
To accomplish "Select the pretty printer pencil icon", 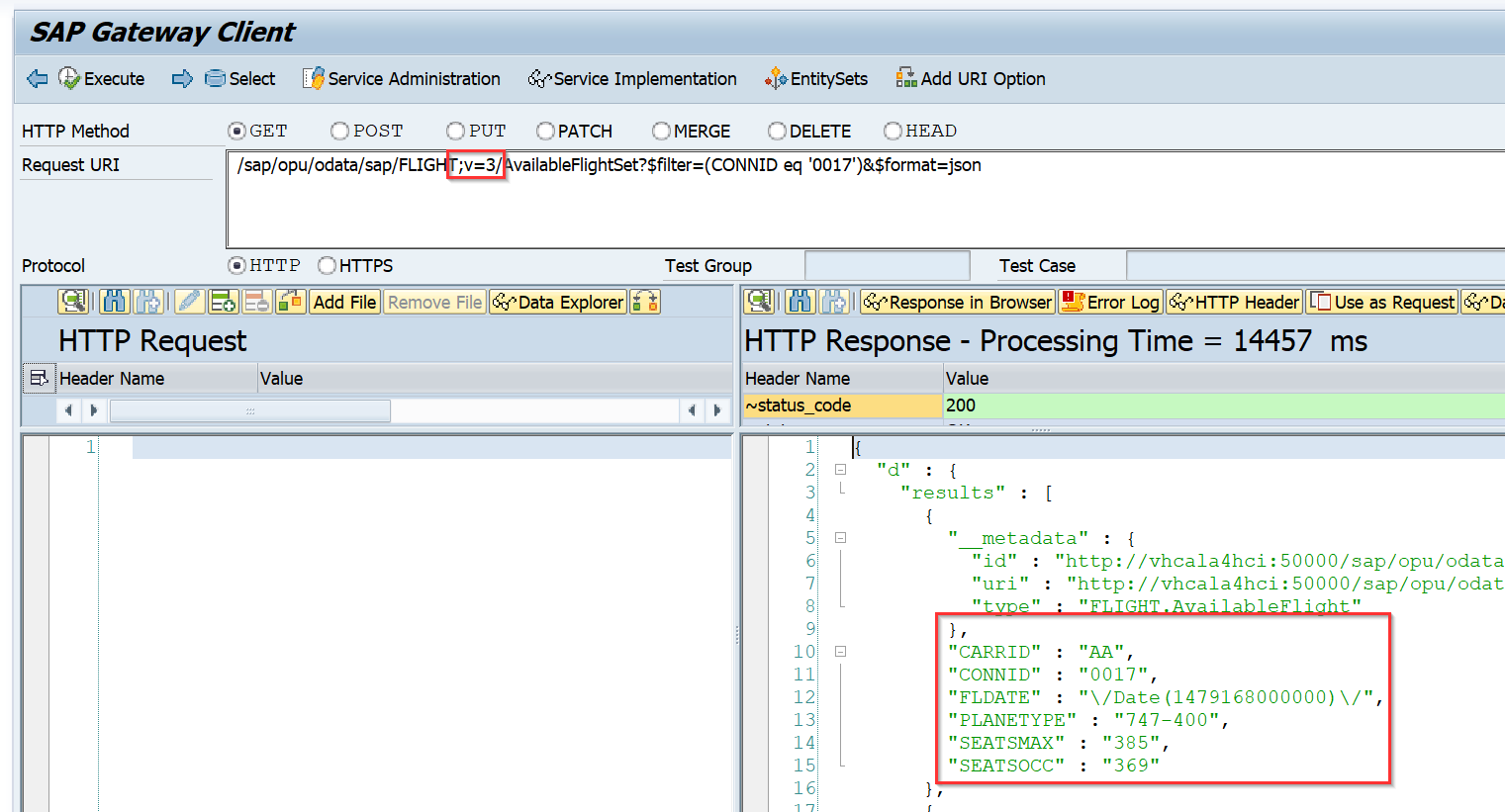I will 189,302.
